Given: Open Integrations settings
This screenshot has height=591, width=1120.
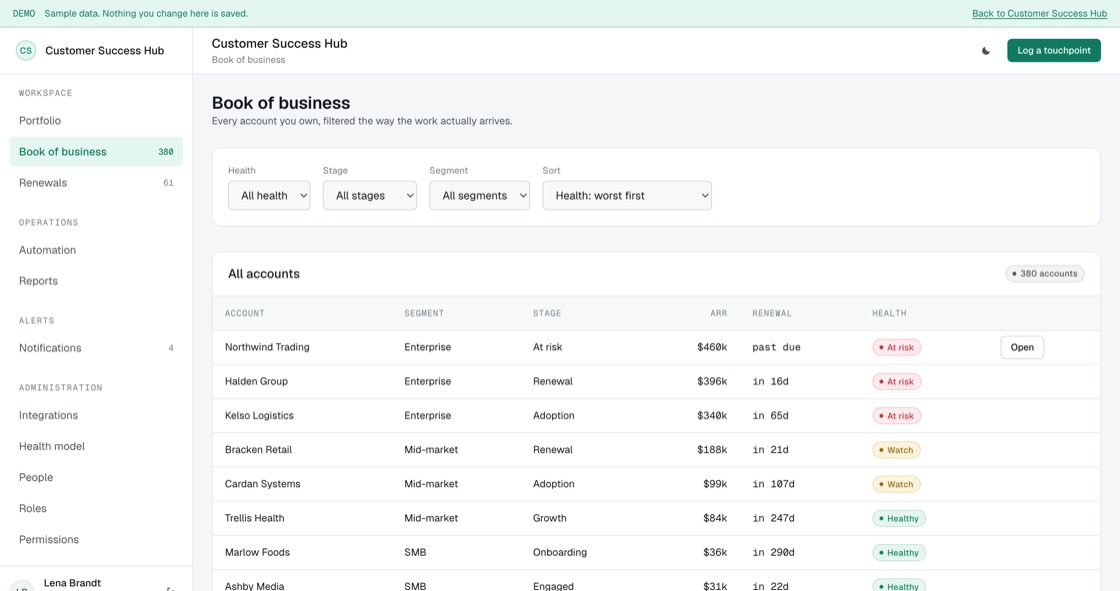Looking at the screenshot, I should (x=96, y=415).
